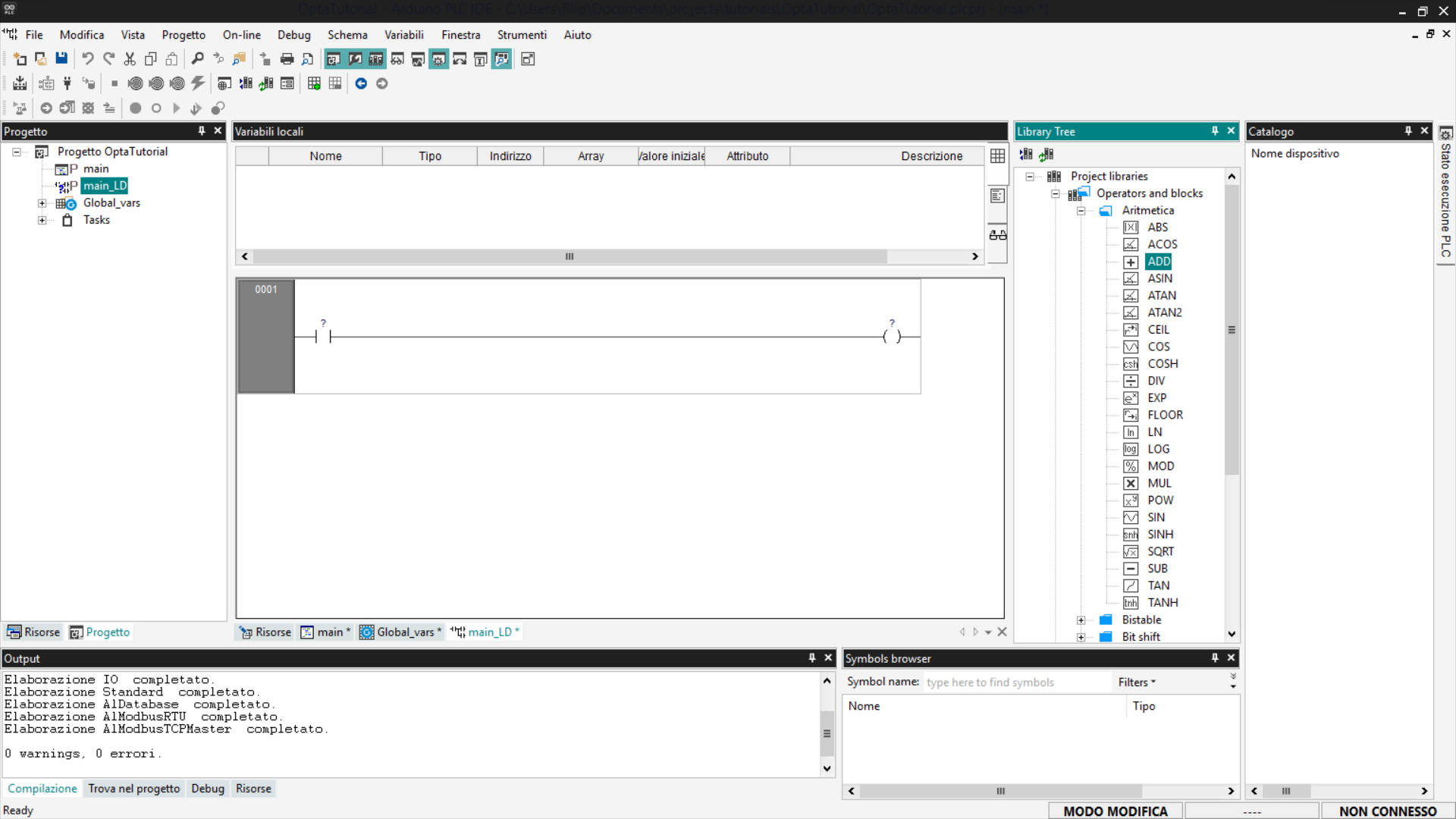Click the Print icon in toolbar
This screenshot has width=1456, height=819.
pyautogui.click(x=287, y=59)
